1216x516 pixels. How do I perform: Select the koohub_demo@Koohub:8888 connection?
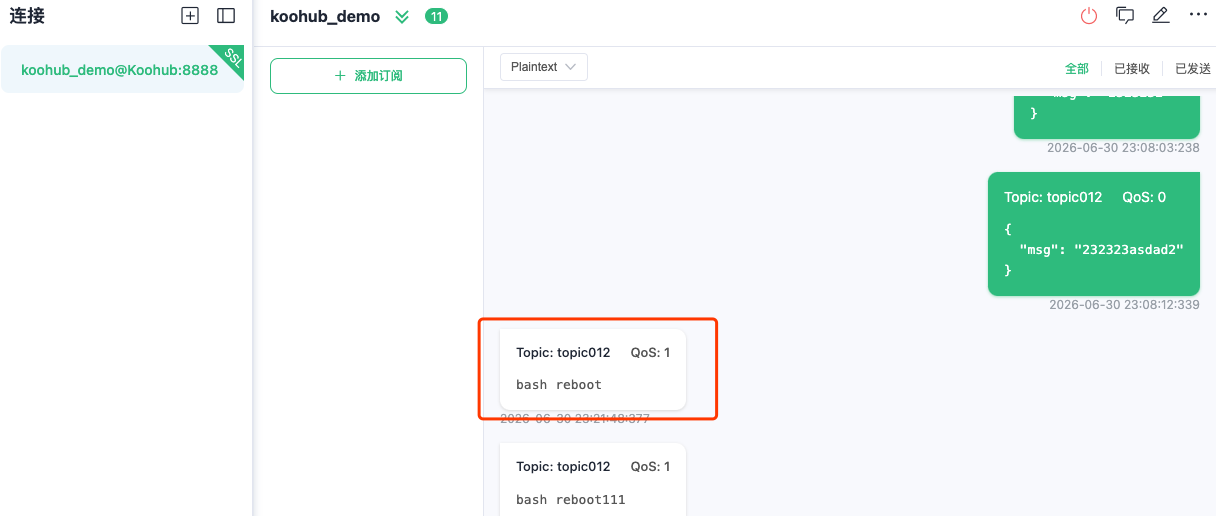tap(122, 69)
